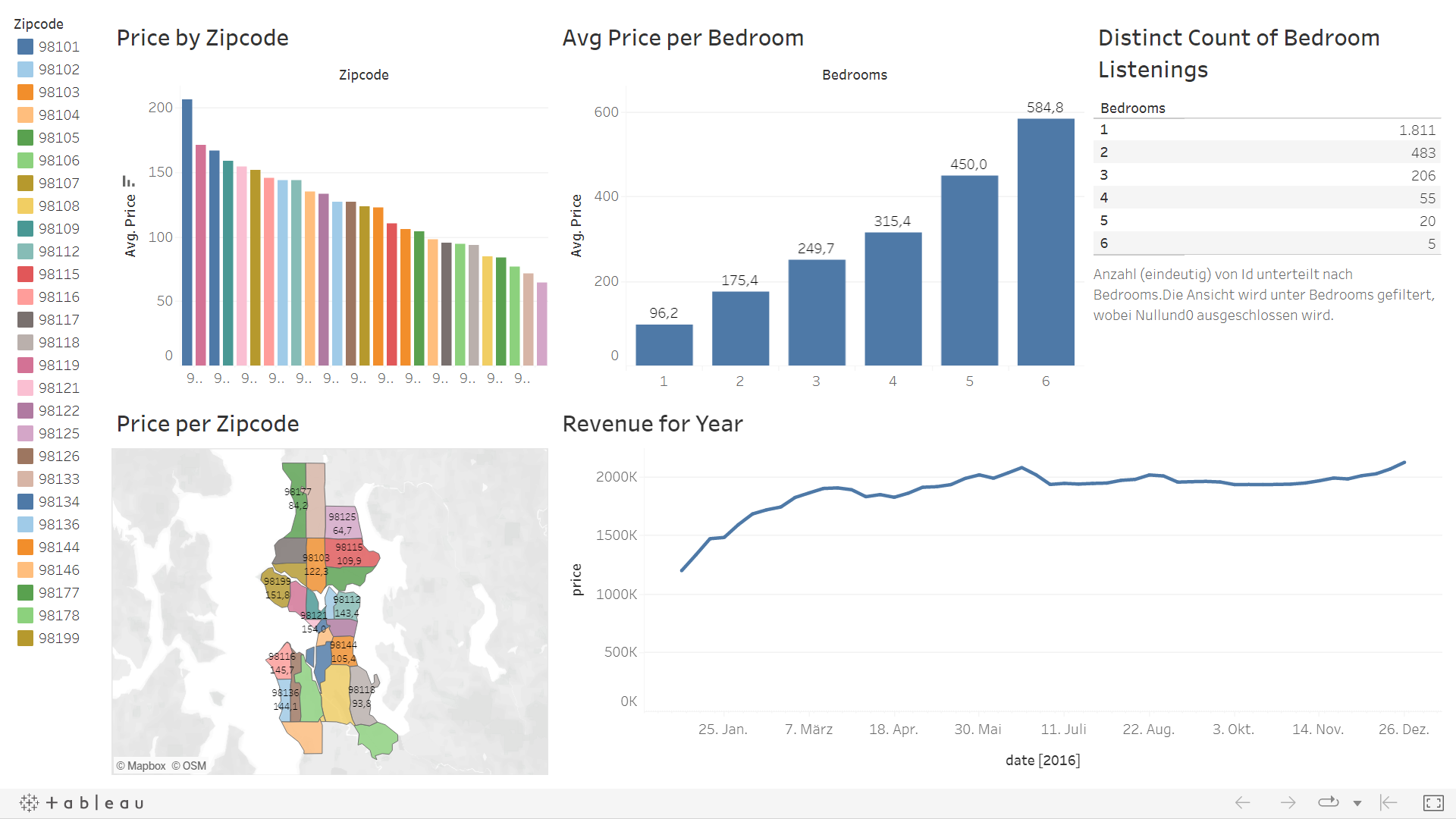
Task: Click legend entry 98104
Action: (49, 115)
